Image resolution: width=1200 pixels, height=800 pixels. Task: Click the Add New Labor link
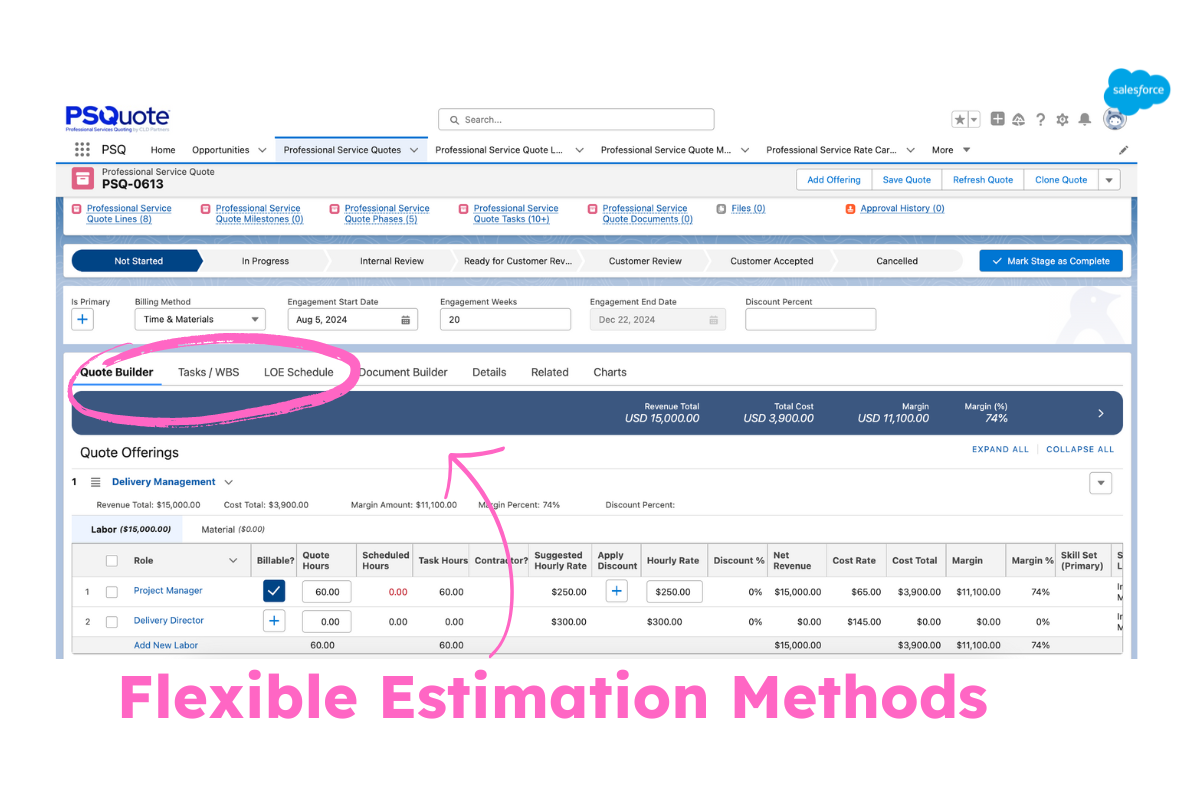coord(166,646)
